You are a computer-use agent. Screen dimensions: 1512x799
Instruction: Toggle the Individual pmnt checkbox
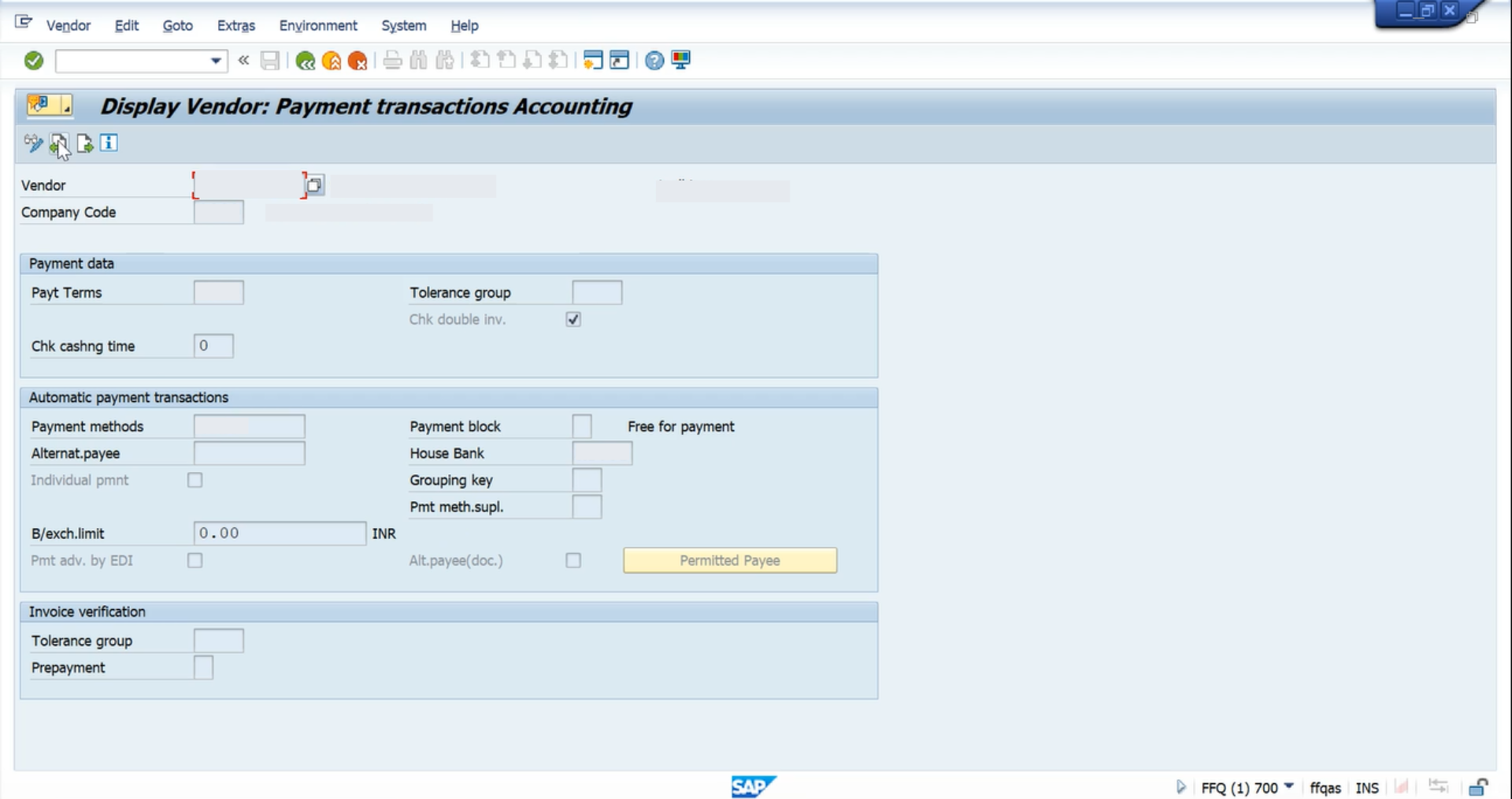pyautogui.click(x=195, y=480)
